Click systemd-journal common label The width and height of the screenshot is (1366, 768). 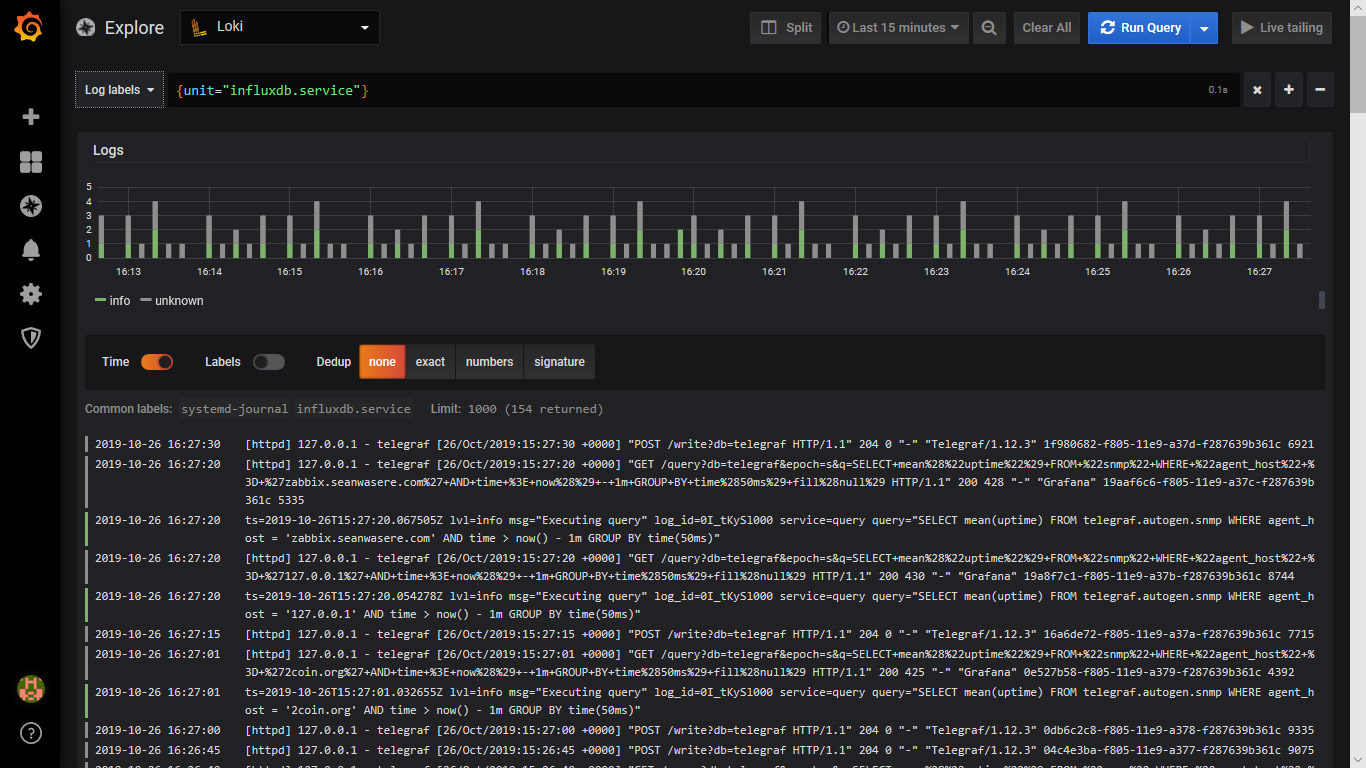pos(234,409)
